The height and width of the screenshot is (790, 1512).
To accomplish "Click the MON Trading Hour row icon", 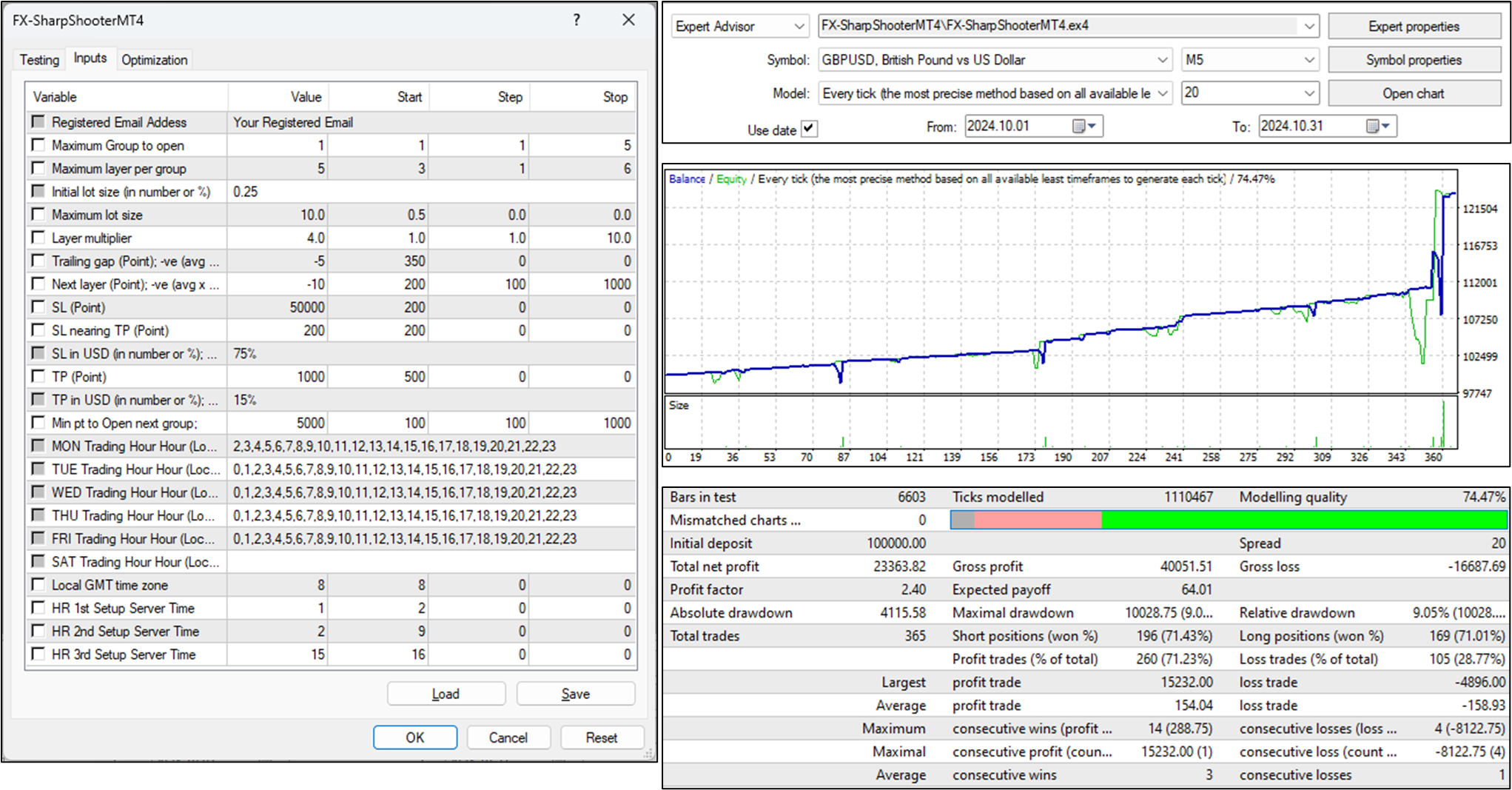I will pyautogui.click(x=38, y=446).
